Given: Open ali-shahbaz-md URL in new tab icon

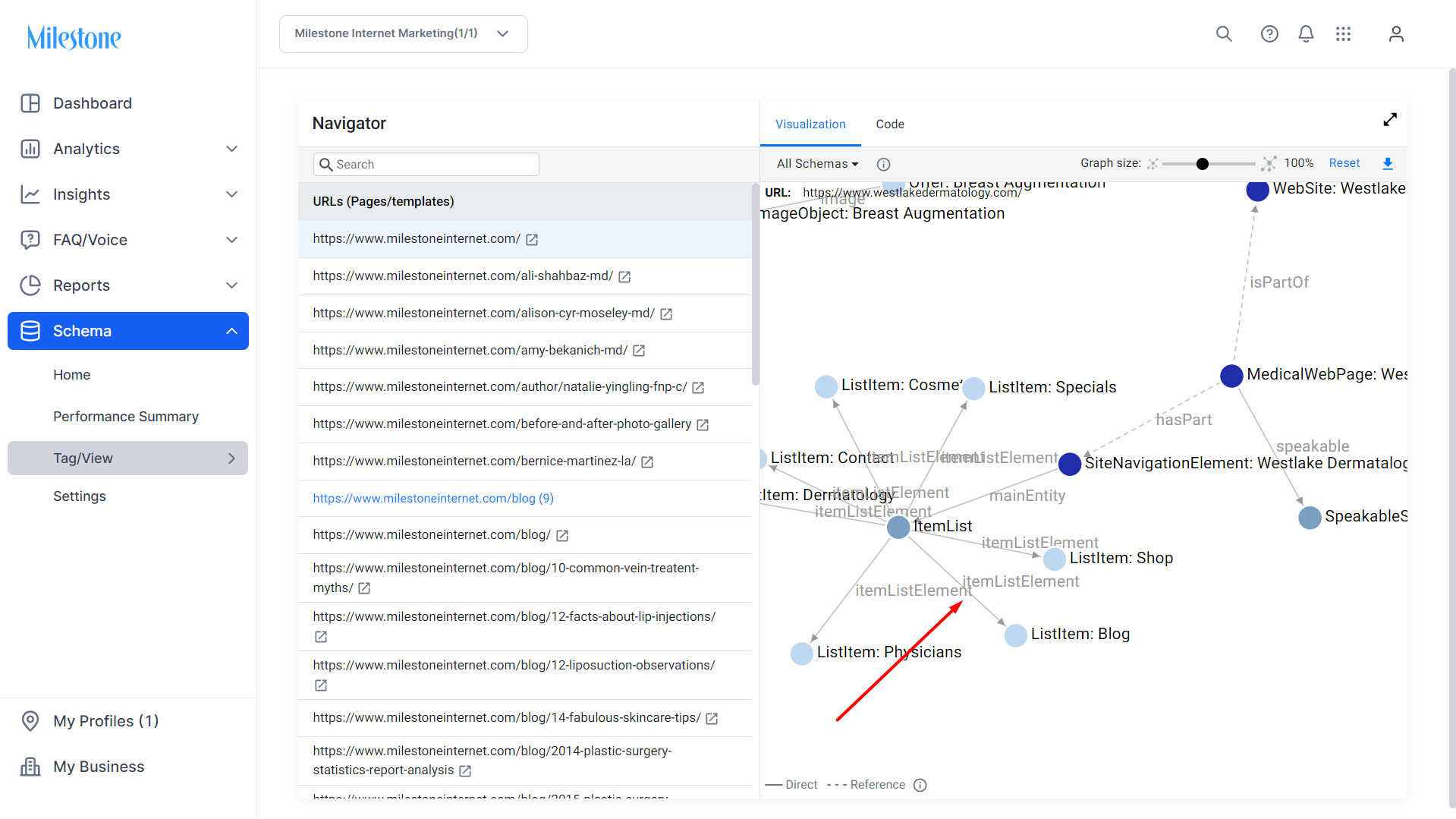Looking at the screenshot, I should (x=624, y=277).
